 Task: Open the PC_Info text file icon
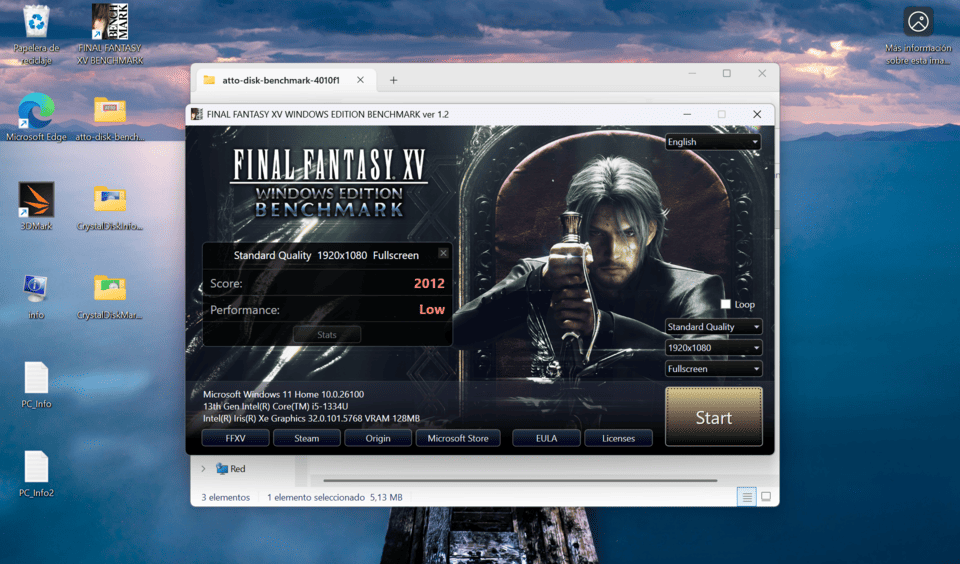coord(36,378)
